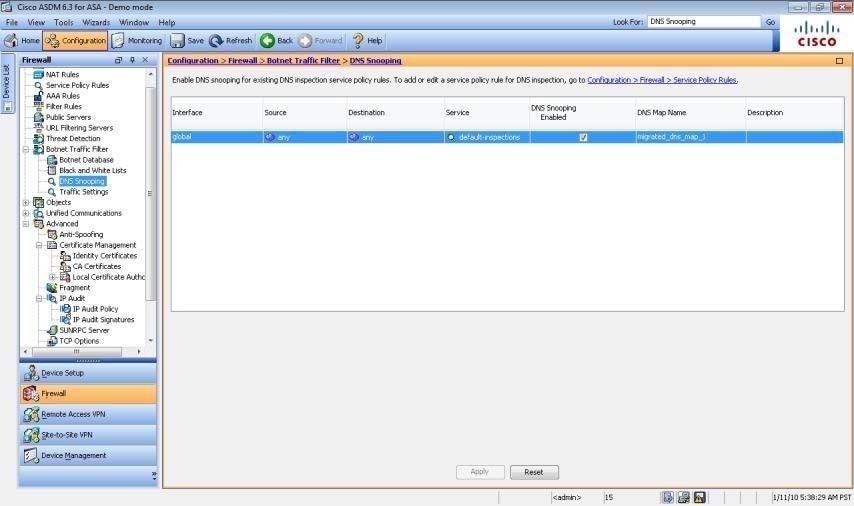Screen dimensions: 854x506
Task: Open the Device Management section
Action: 88,456
